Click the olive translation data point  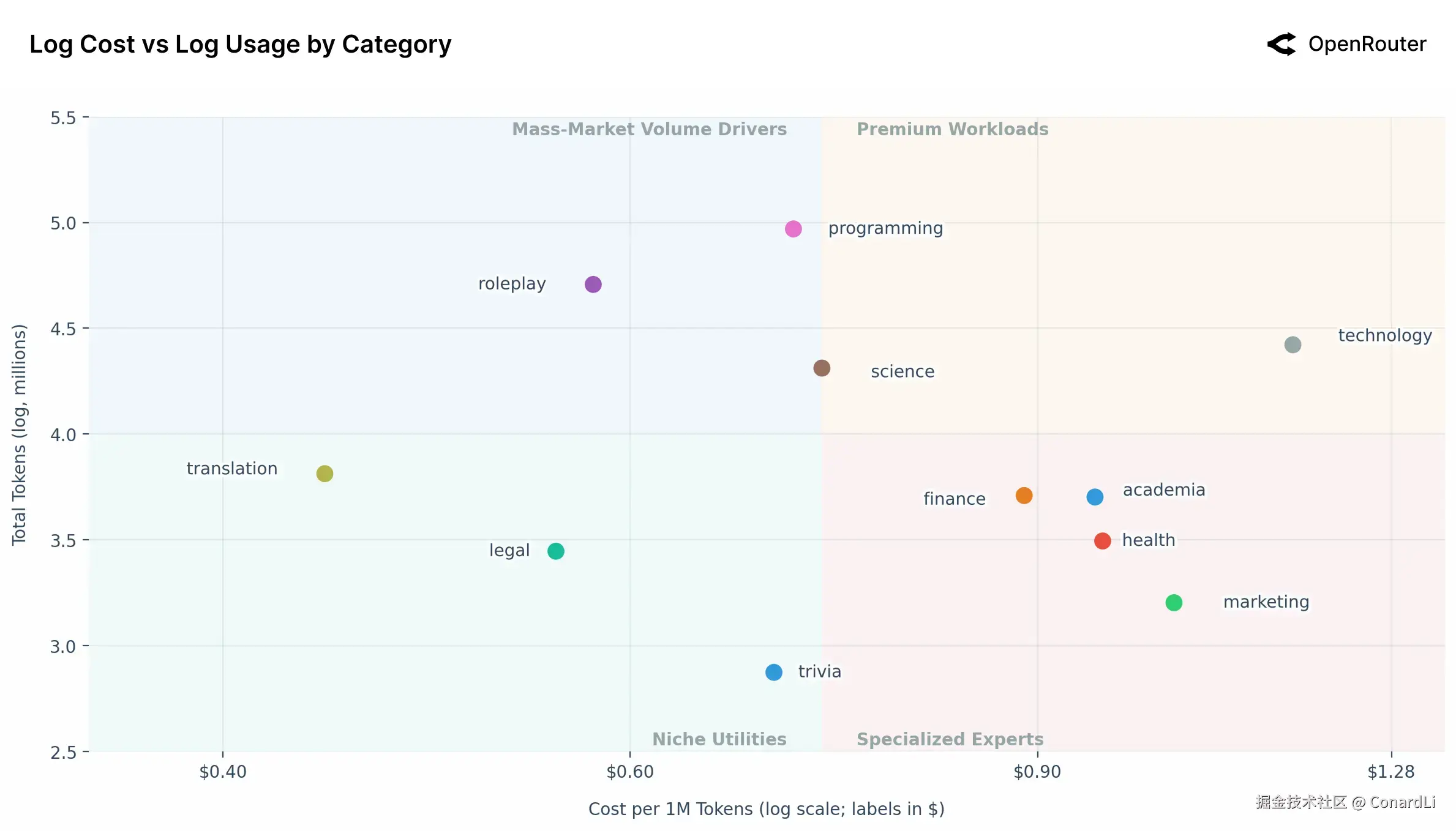pos(325,474)
